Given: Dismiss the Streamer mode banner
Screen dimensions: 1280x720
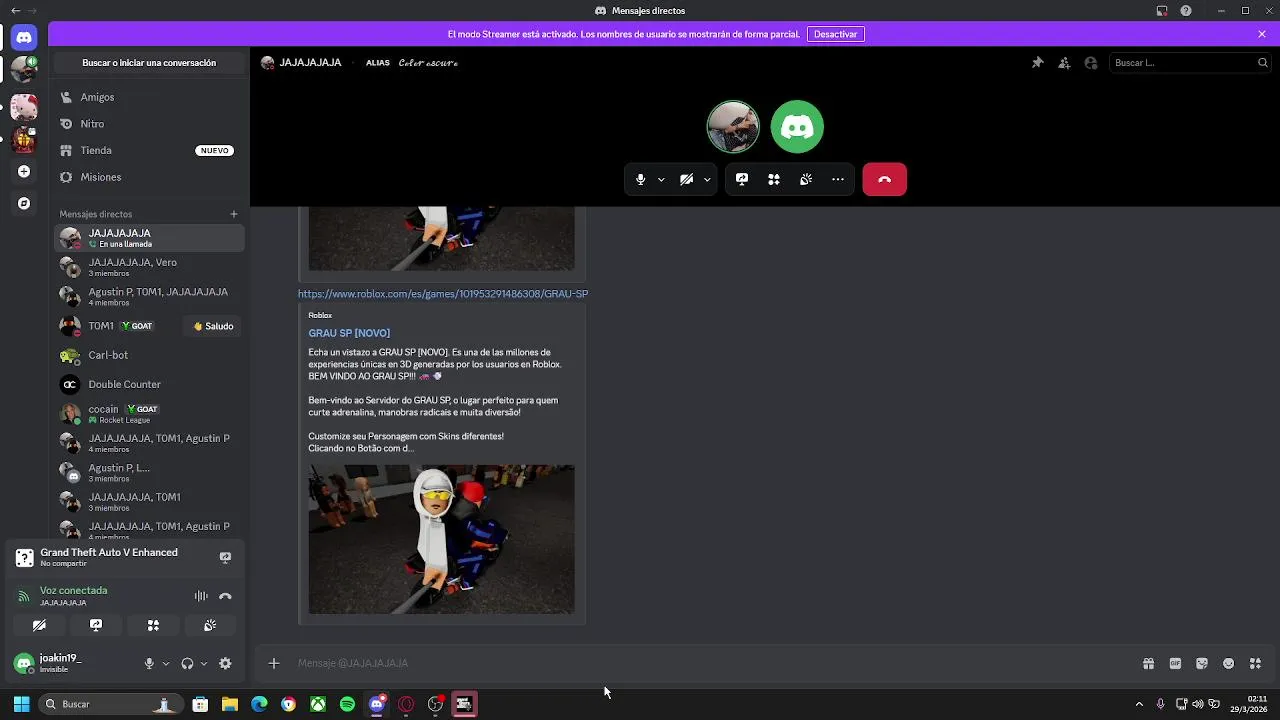Looking at the screenshot, I should (x=1262, y=34).
